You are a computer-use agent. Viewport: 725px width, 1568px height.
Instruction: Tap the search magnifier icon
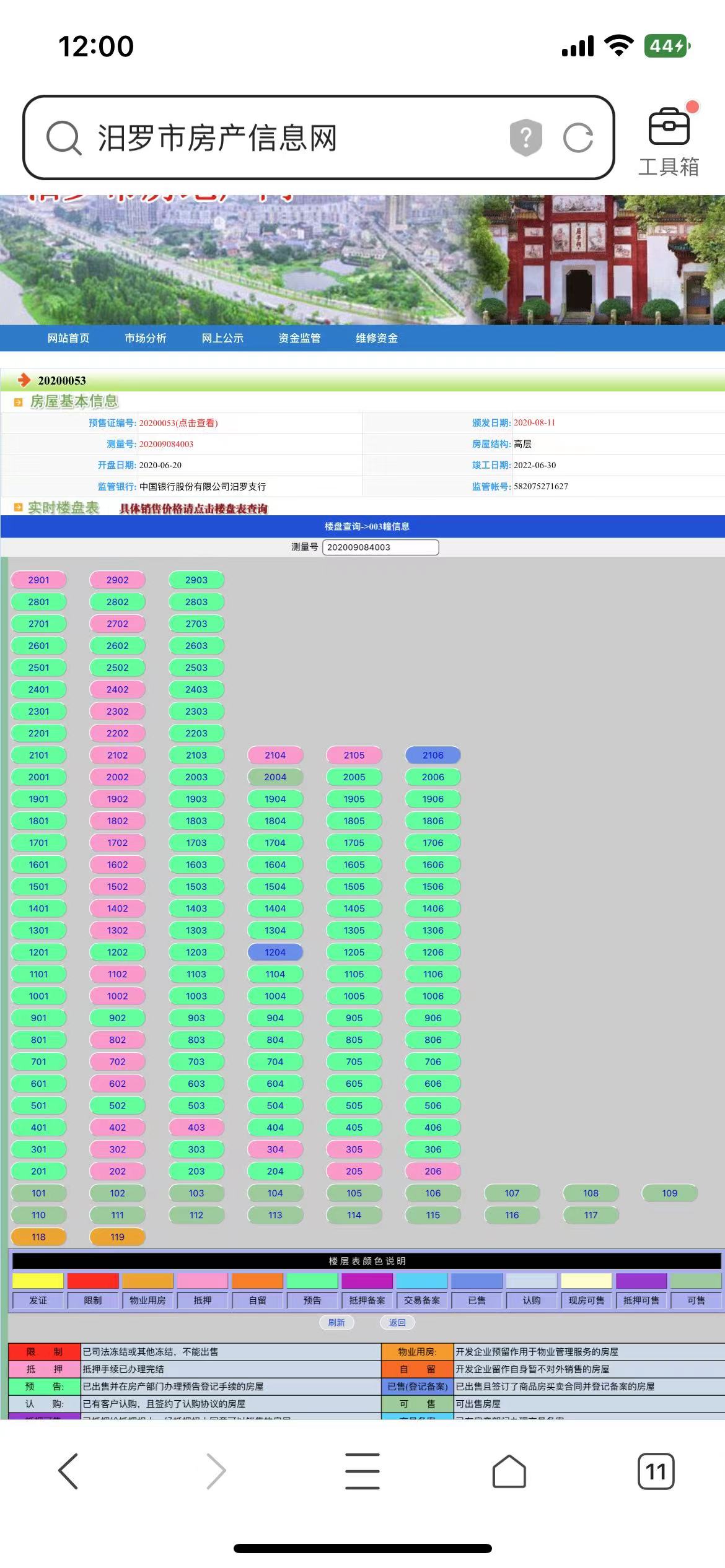[x=64, y=137]
